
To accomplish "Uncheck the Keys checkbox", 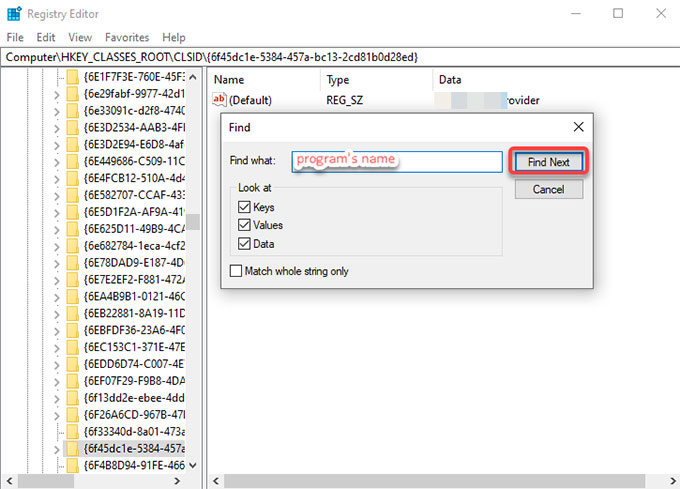I will click(x=244, y=207).
